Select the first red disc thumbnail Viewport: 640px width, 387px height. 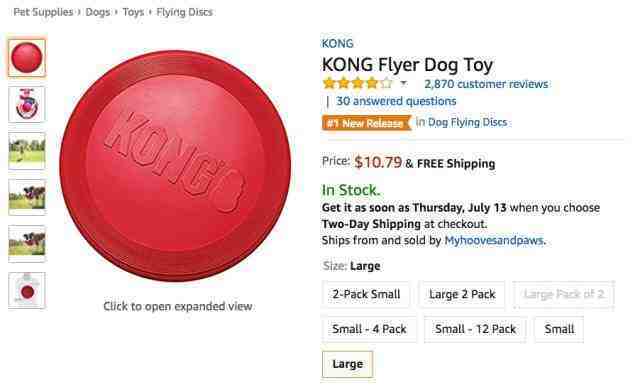click(x=27, y=58)
